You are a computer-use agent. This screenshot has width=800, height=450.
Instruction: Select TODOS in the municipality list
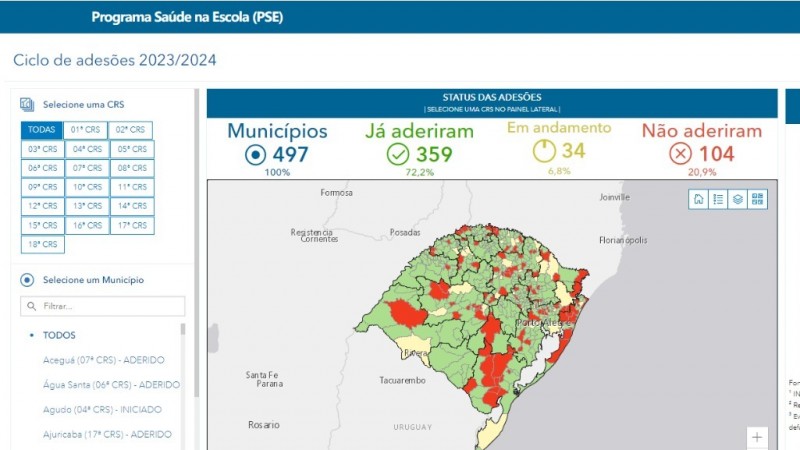pyautogui.click(x=59, y=335)
